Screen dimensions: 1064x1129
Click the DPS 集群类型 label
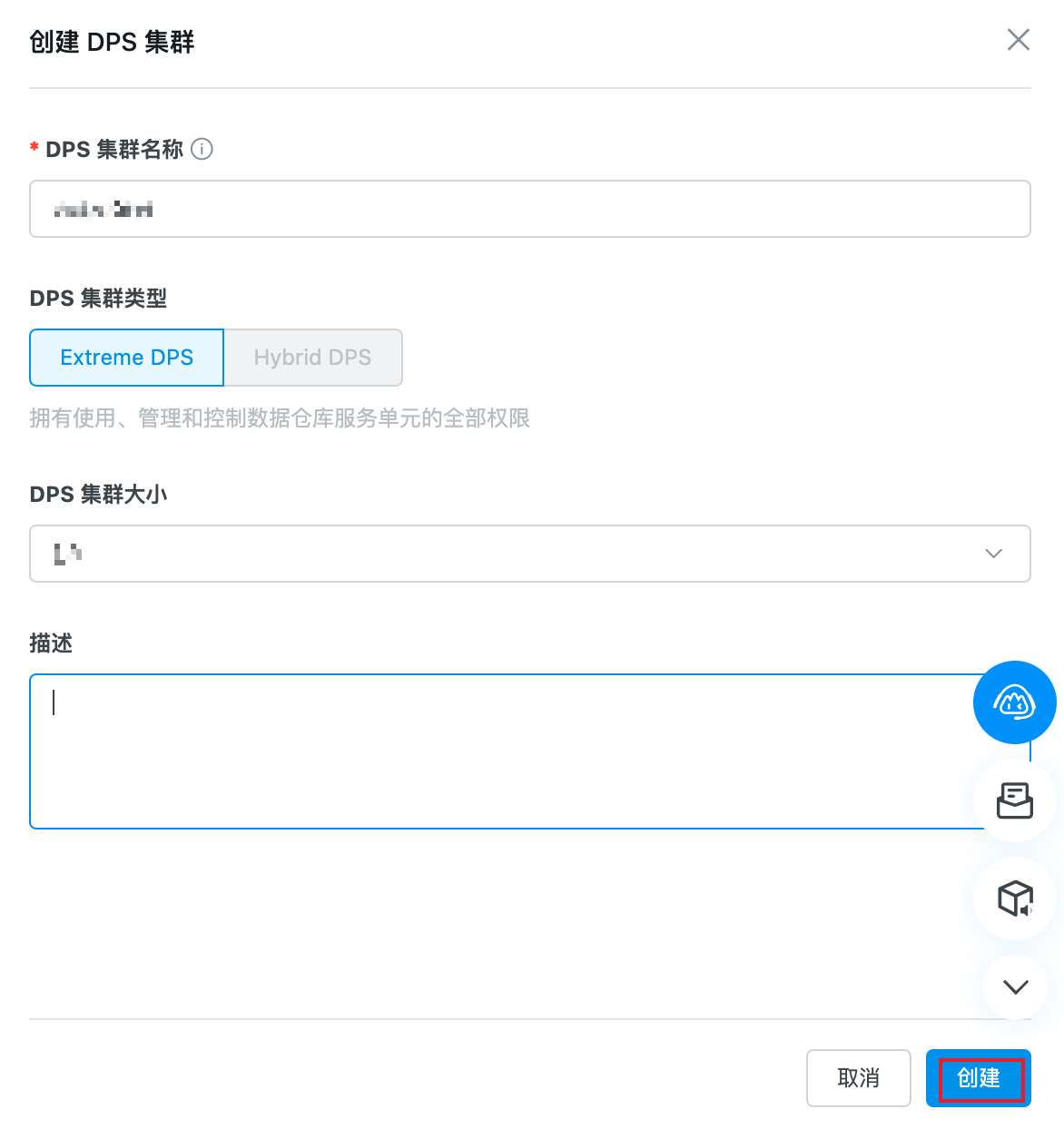[x=98, y=298]
